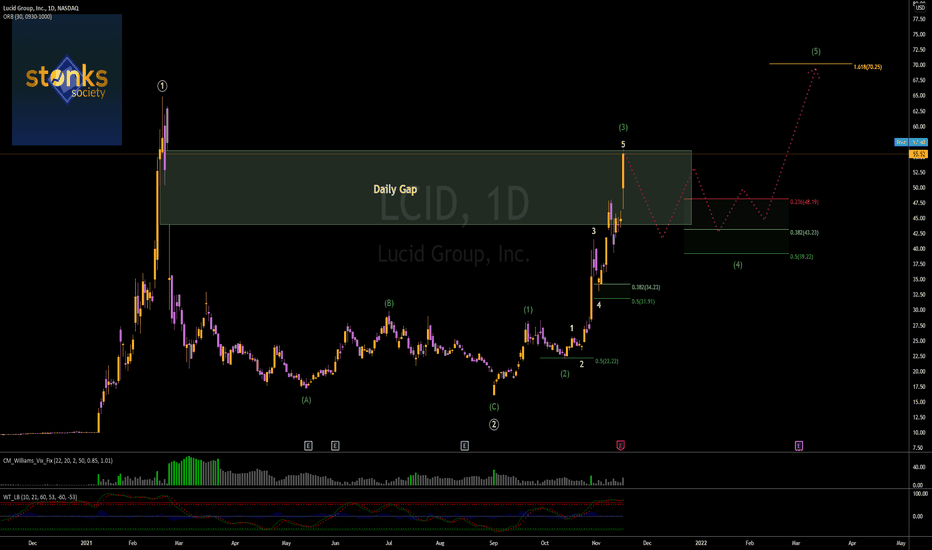Click the 60.00 price axis label
This screenshot has height=550, width=932.
919,126
